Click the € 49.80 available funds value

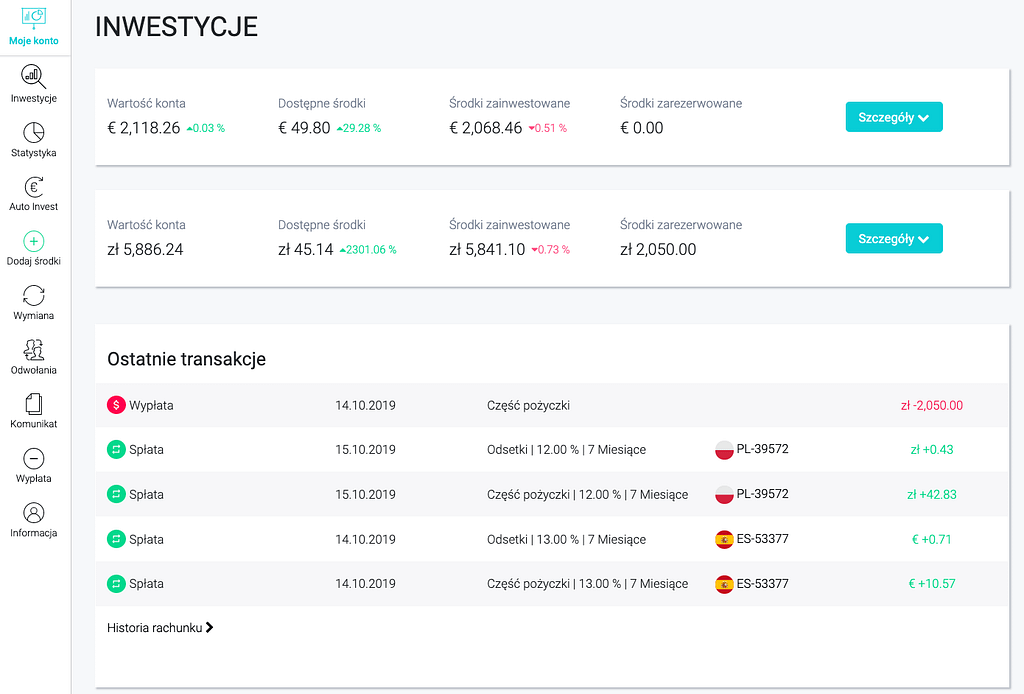pos(304,128)
